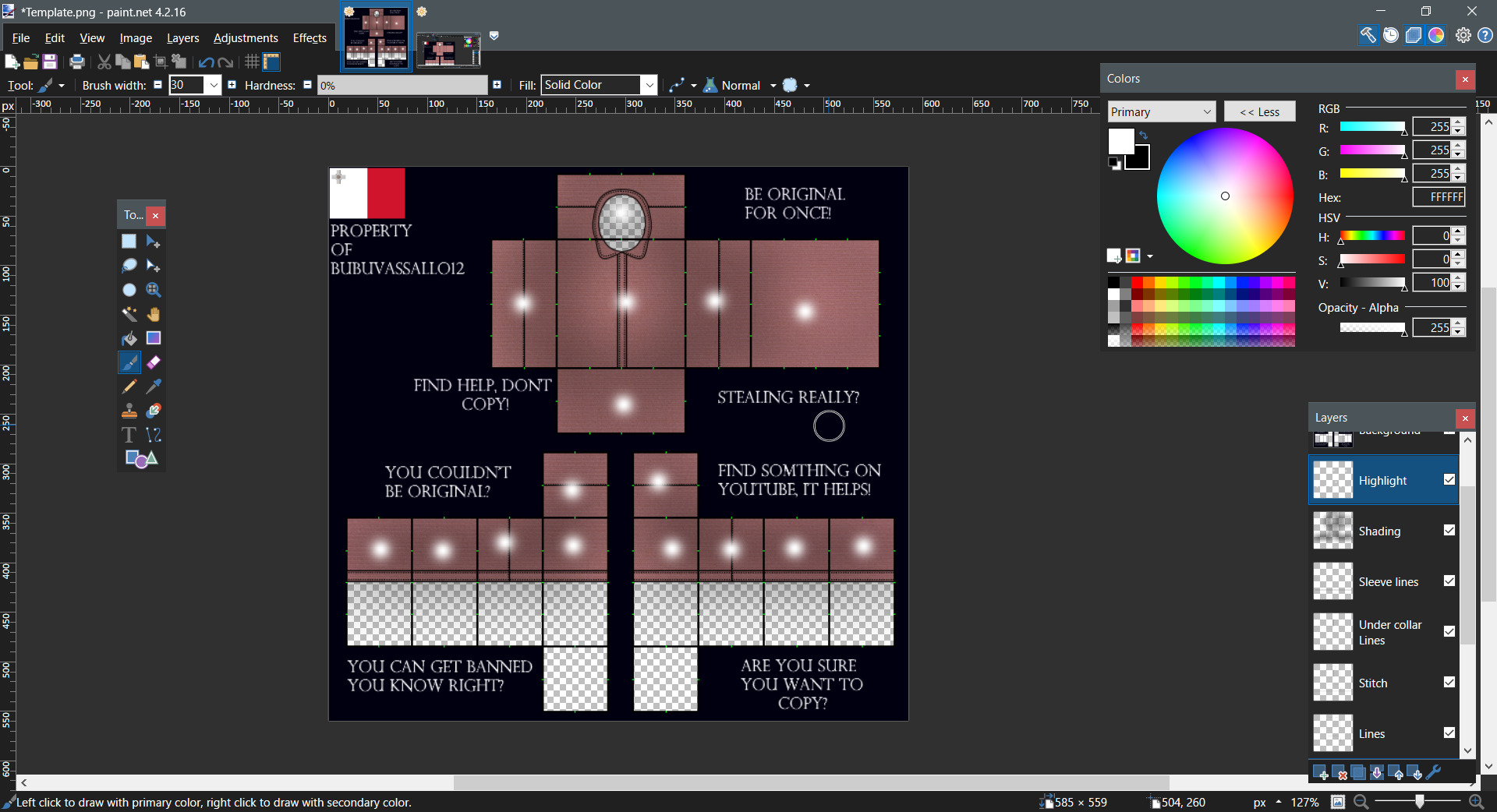
Task: Click the Save icon in toolbar
Action: (50, 62)
